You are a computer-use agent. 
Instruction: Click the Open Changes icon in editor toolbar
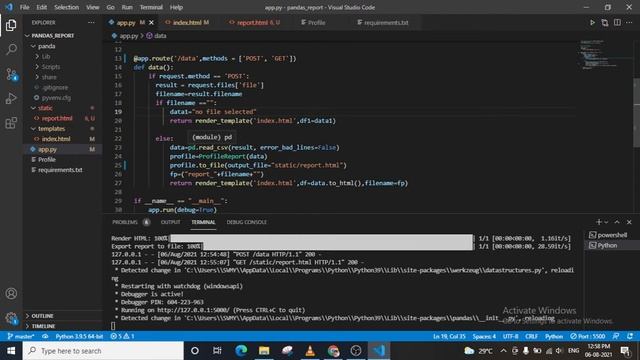pyautogui.click(x=604, y=23)
